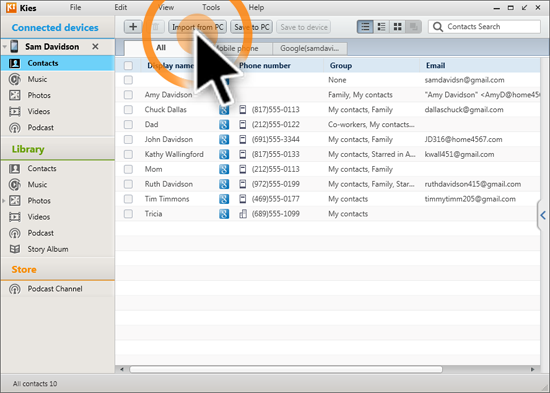
Task: Click samdavidsn@gmail.com email cell
Action: click(x=464, y=80)
